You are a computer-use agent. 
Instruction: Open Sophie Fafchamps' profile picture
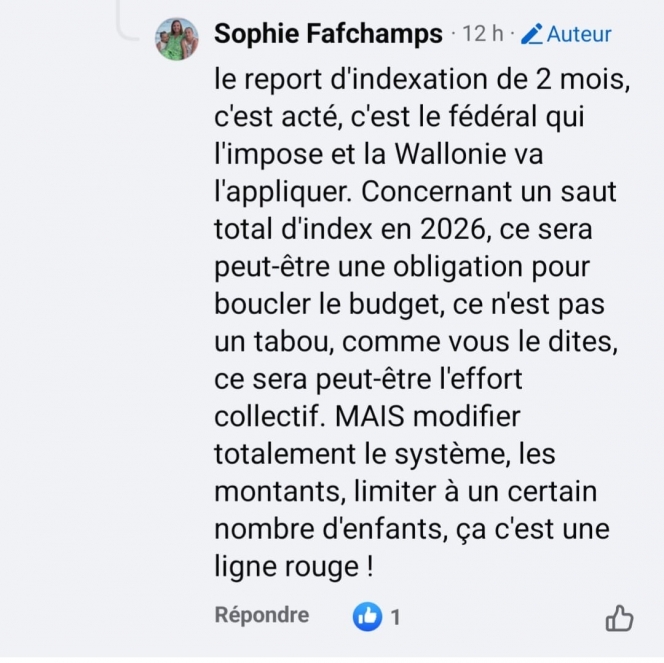[x=176, y=39]
